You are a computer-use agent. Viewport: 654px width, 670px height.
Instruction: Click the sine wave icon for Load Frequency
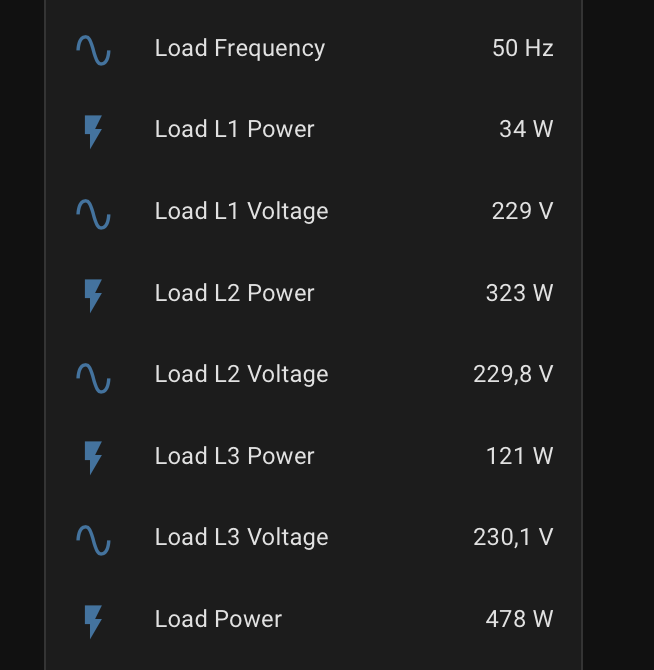click(x=94, y=50)
